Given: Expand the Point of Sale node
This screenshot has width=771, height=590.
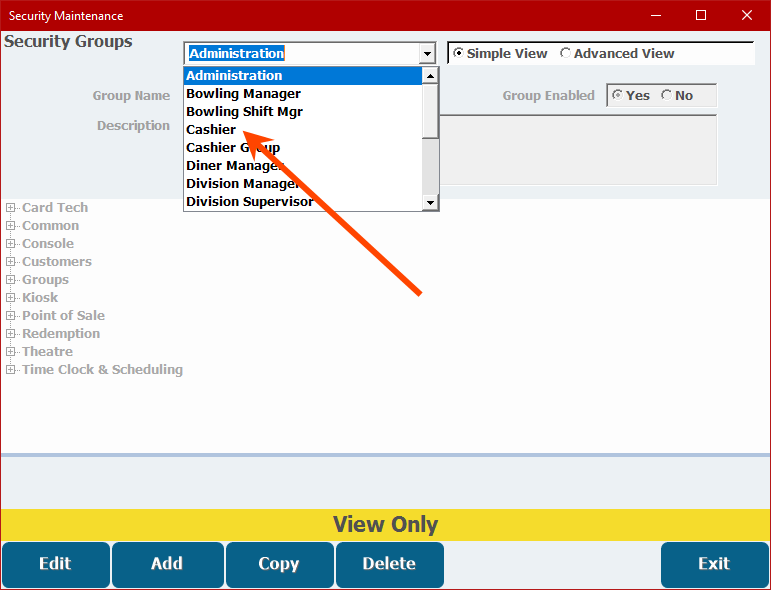Looking at the screenshot, I should pyautogui.click(x=11, y=316).
